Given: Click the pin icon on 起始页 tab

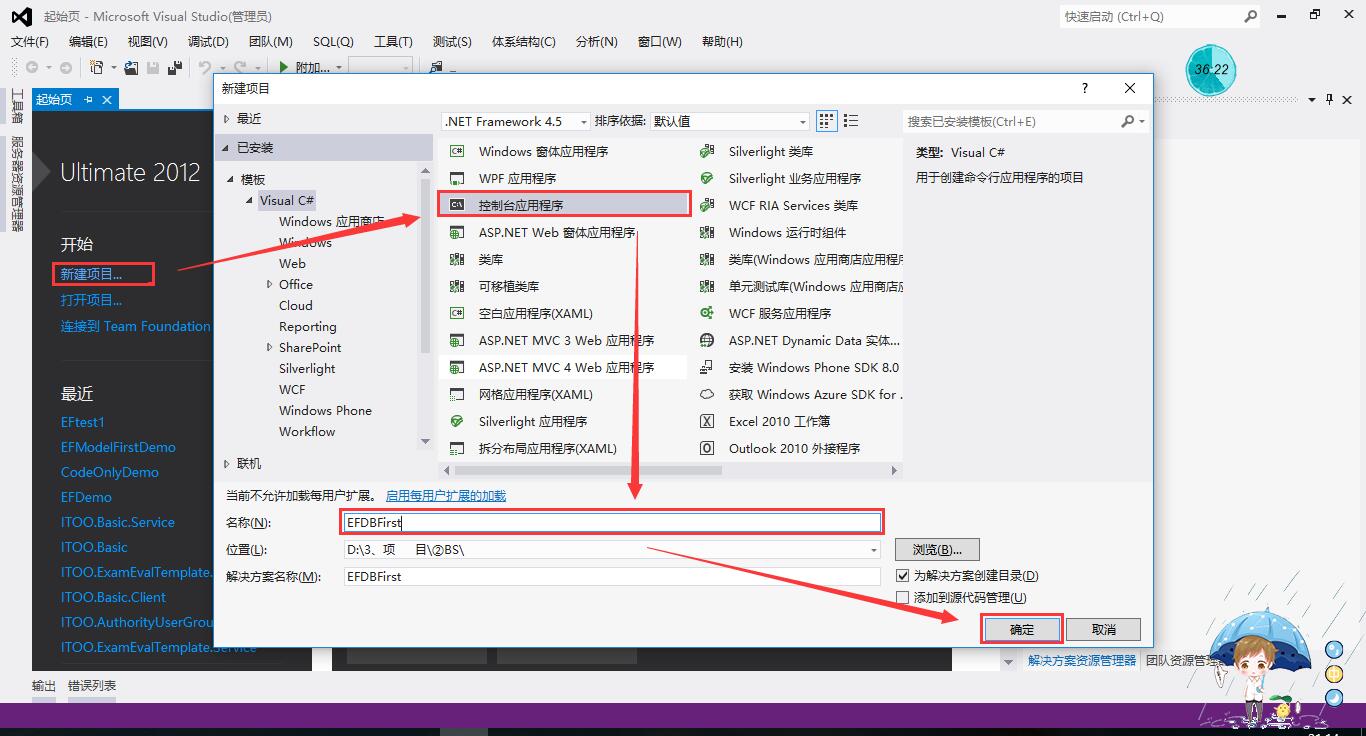Looking at the screenshot, I should click(88, 99).
